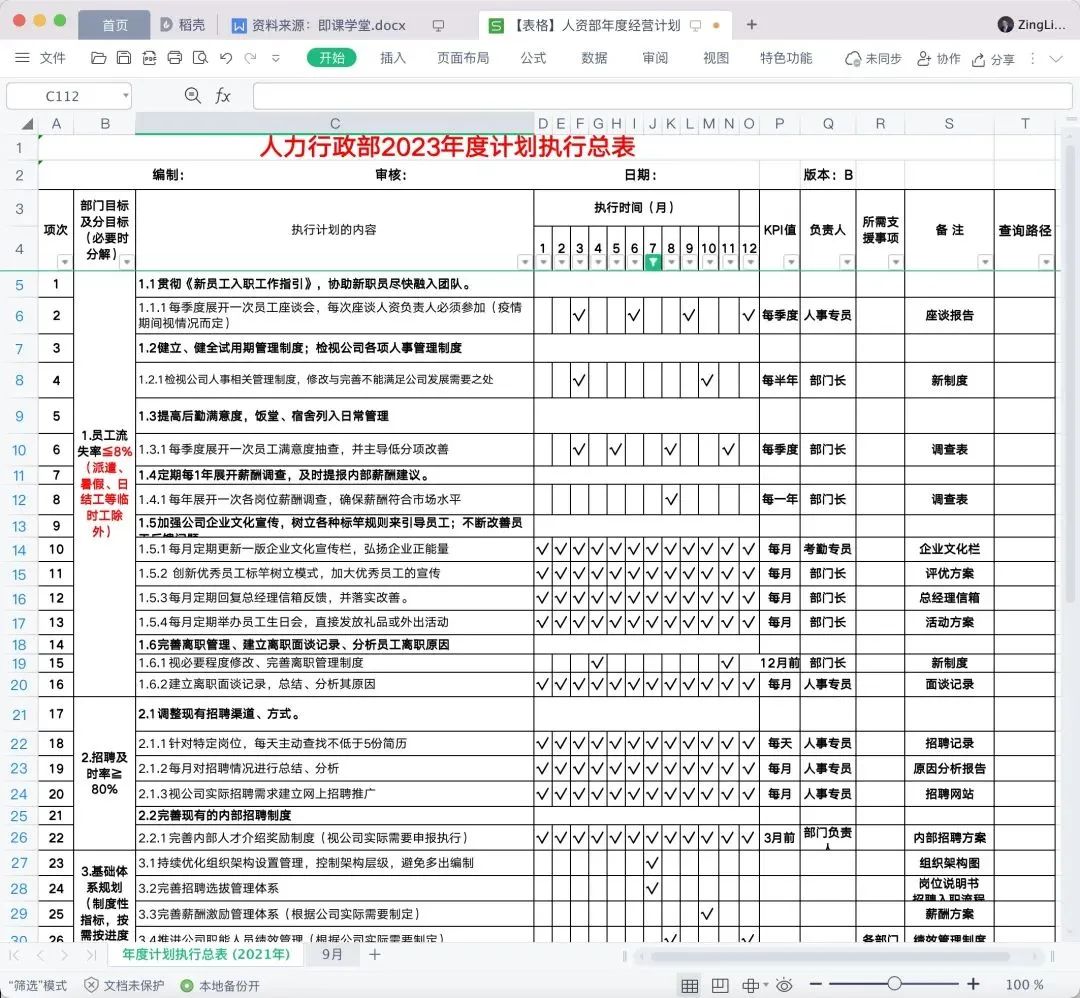Screen dimensions: 1080x998
Task: Click the Select All triangle corner
Action: (28, 124)
